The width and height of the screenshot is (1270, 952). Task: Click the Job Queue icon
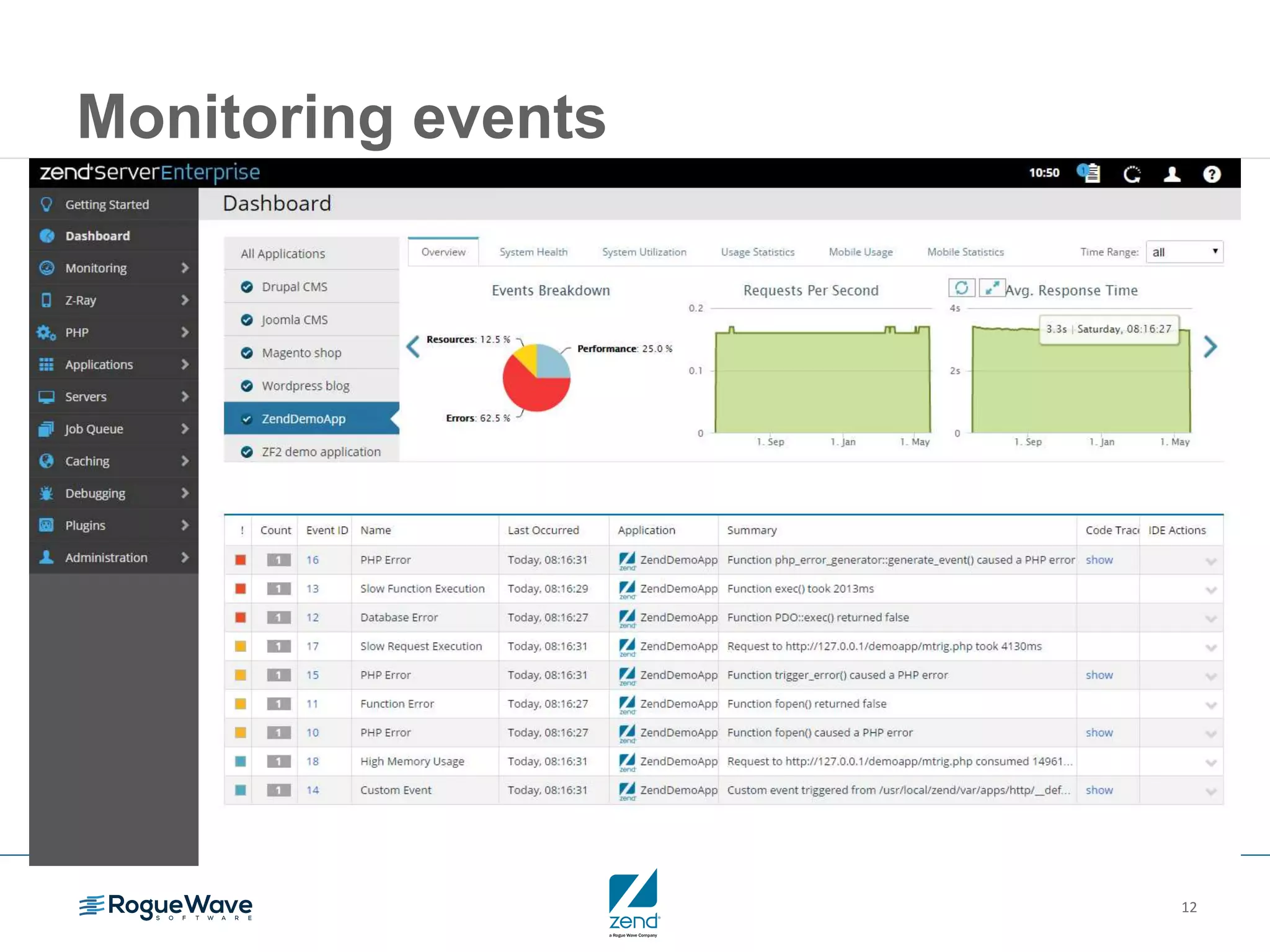(47, 429)
